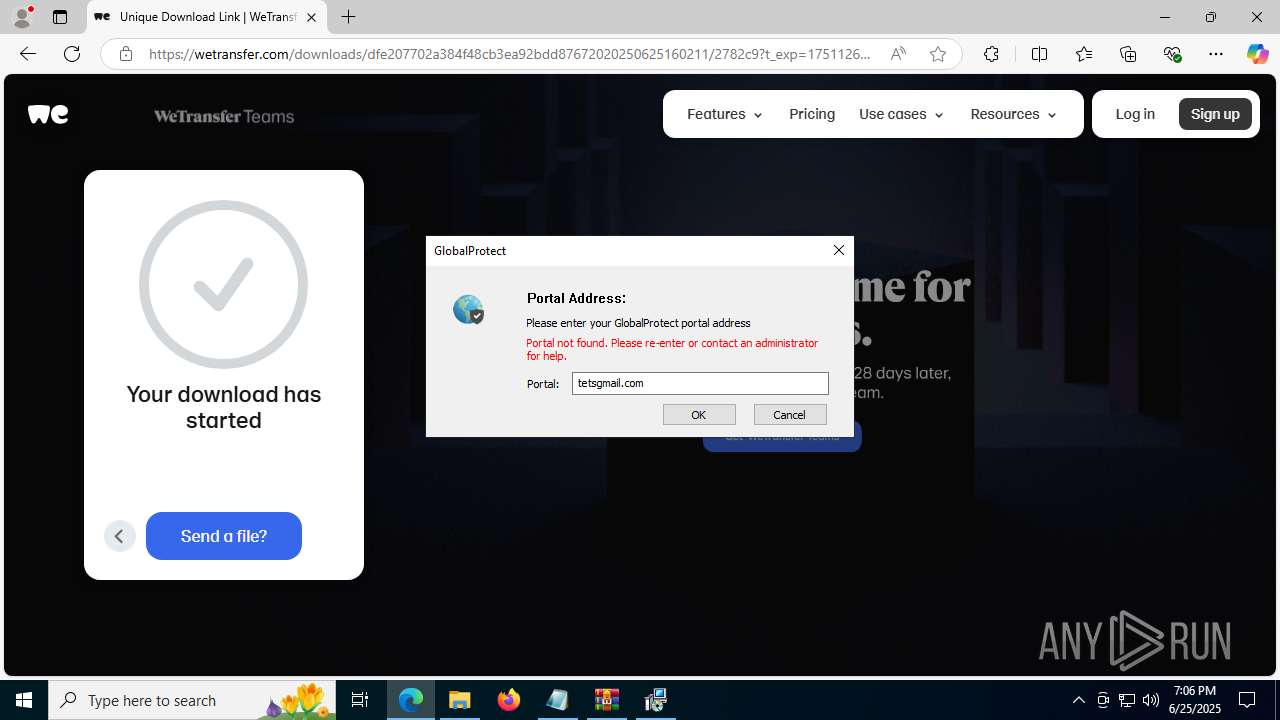Image resolution: width=1280 pixels, height=720 pixels.
Task: Refresh the WeTransfer page
Action: pyautogui.click(x=72, y=54)
